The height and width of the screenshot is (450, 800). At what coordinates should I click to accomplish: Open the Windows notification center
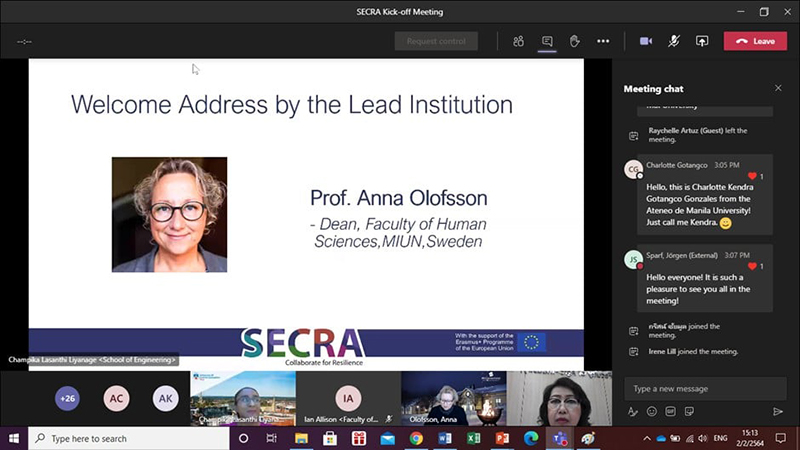[781, 438]
